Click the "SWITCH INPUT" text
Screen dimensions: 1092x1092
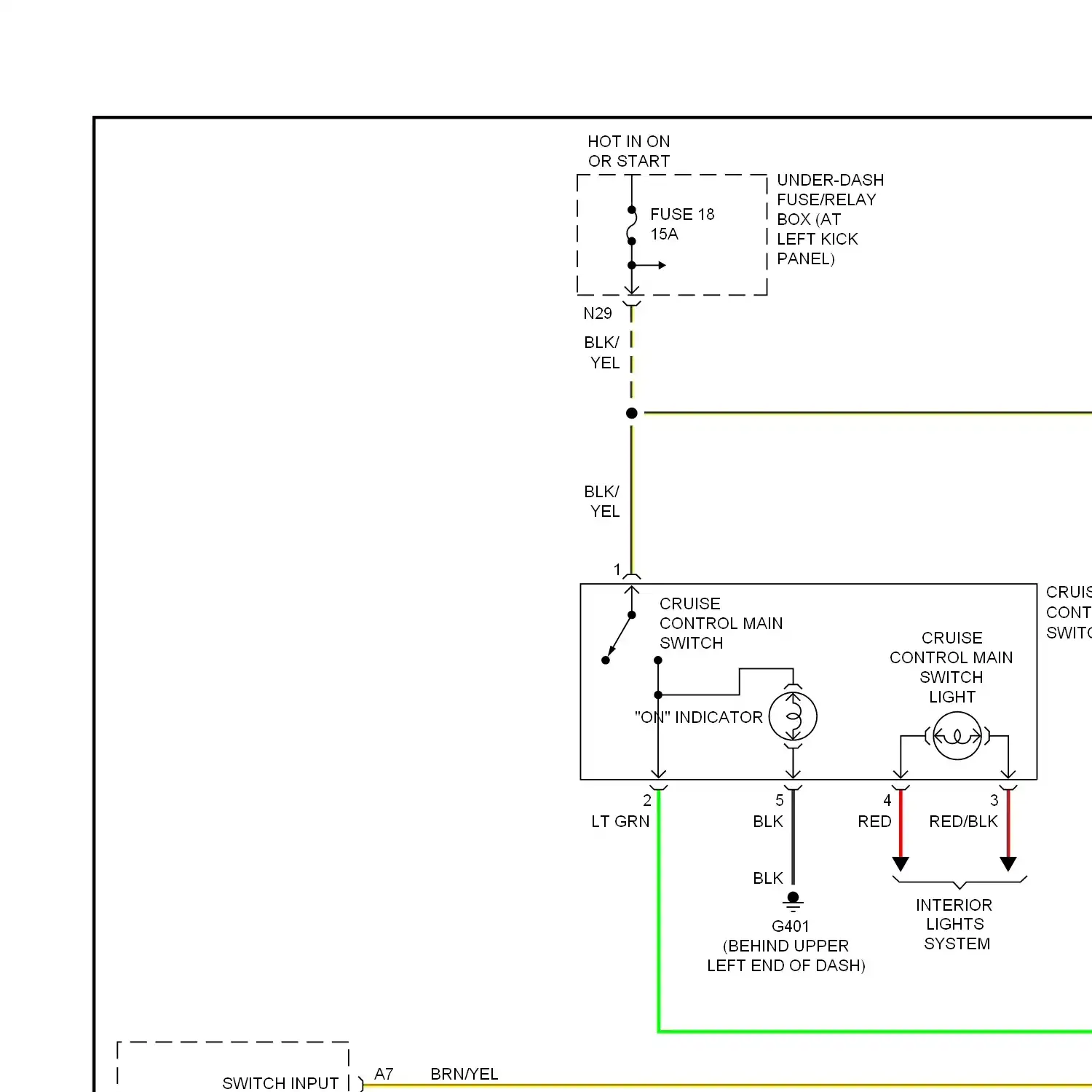[x=280, y=1083]
